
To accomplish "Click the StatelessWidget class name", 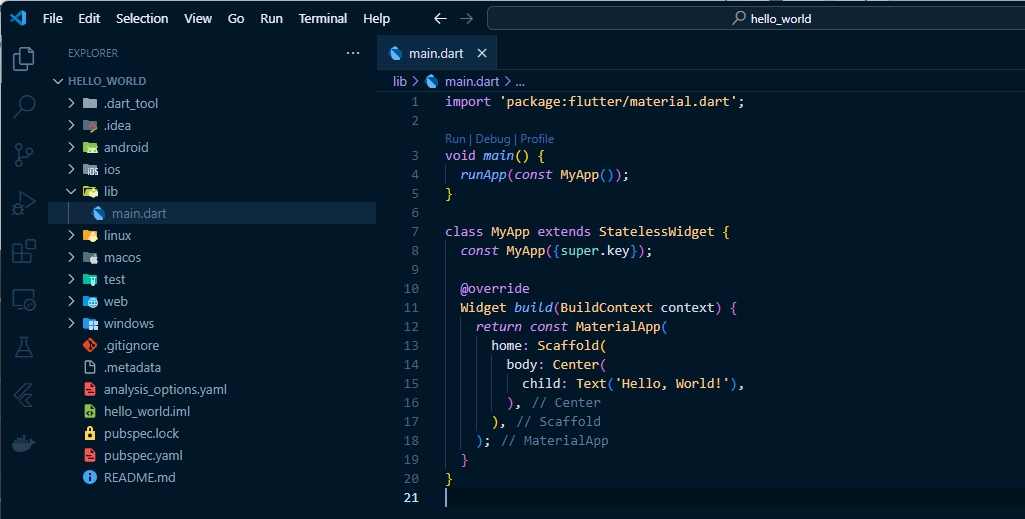I will point(656,231).
